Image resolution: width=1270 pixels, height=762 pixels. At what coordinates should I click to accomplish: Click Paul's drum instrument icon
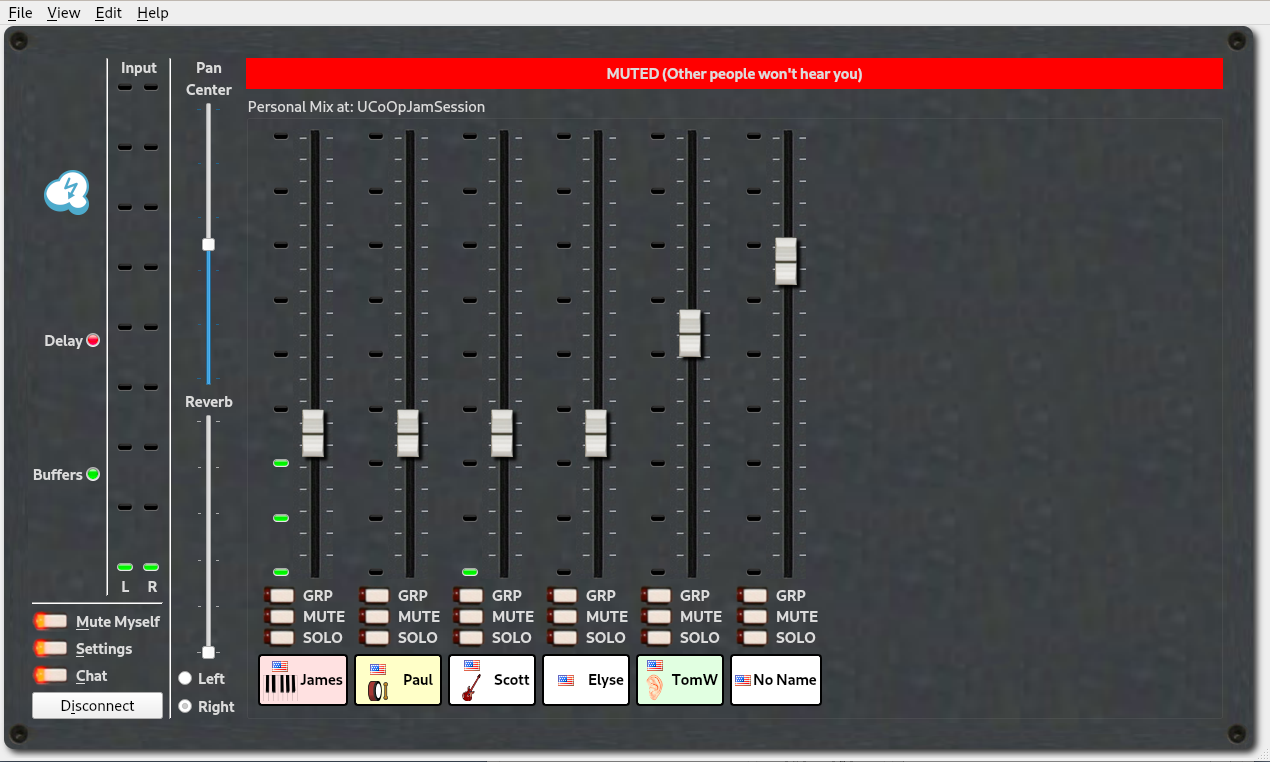point(377,689)
